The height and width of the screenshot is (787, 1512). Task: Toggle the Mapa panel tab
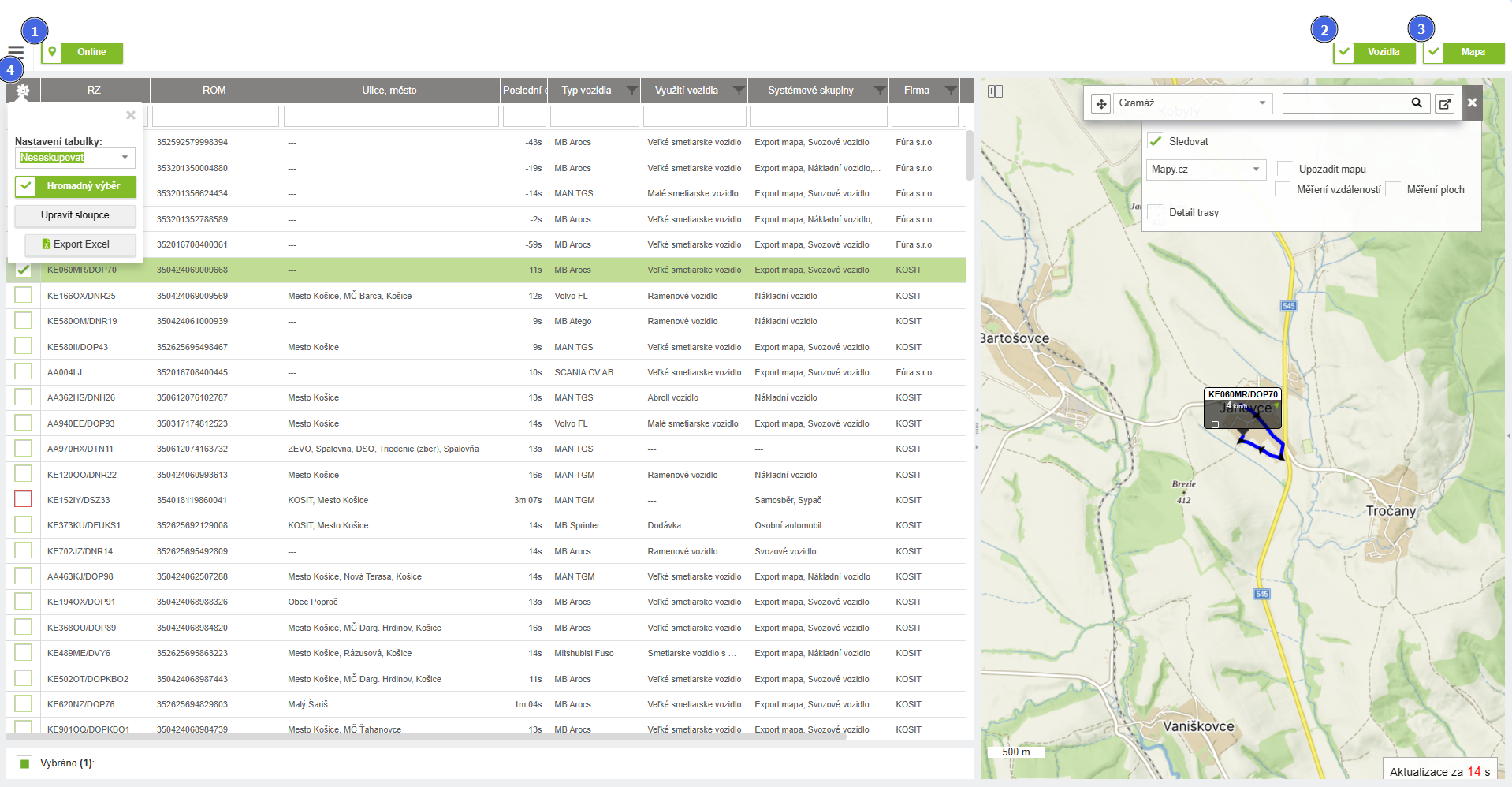tap(1463, 52)
